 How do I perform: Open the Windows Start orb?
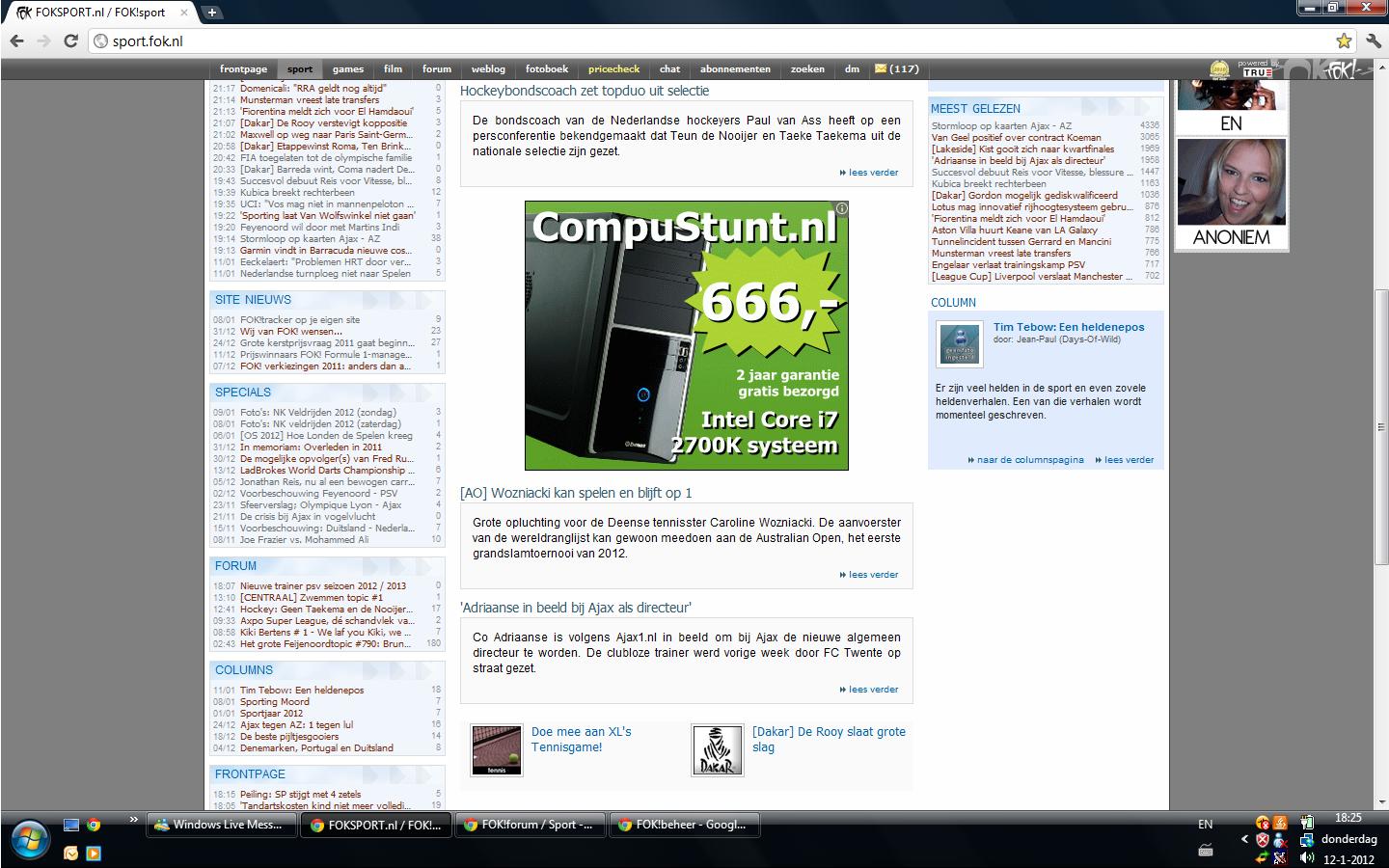tap(31, 838)
